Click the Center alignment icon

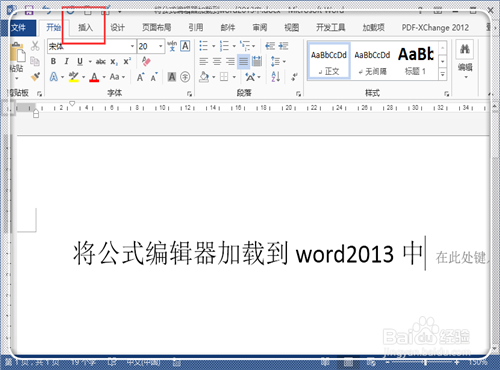[217, 62]
